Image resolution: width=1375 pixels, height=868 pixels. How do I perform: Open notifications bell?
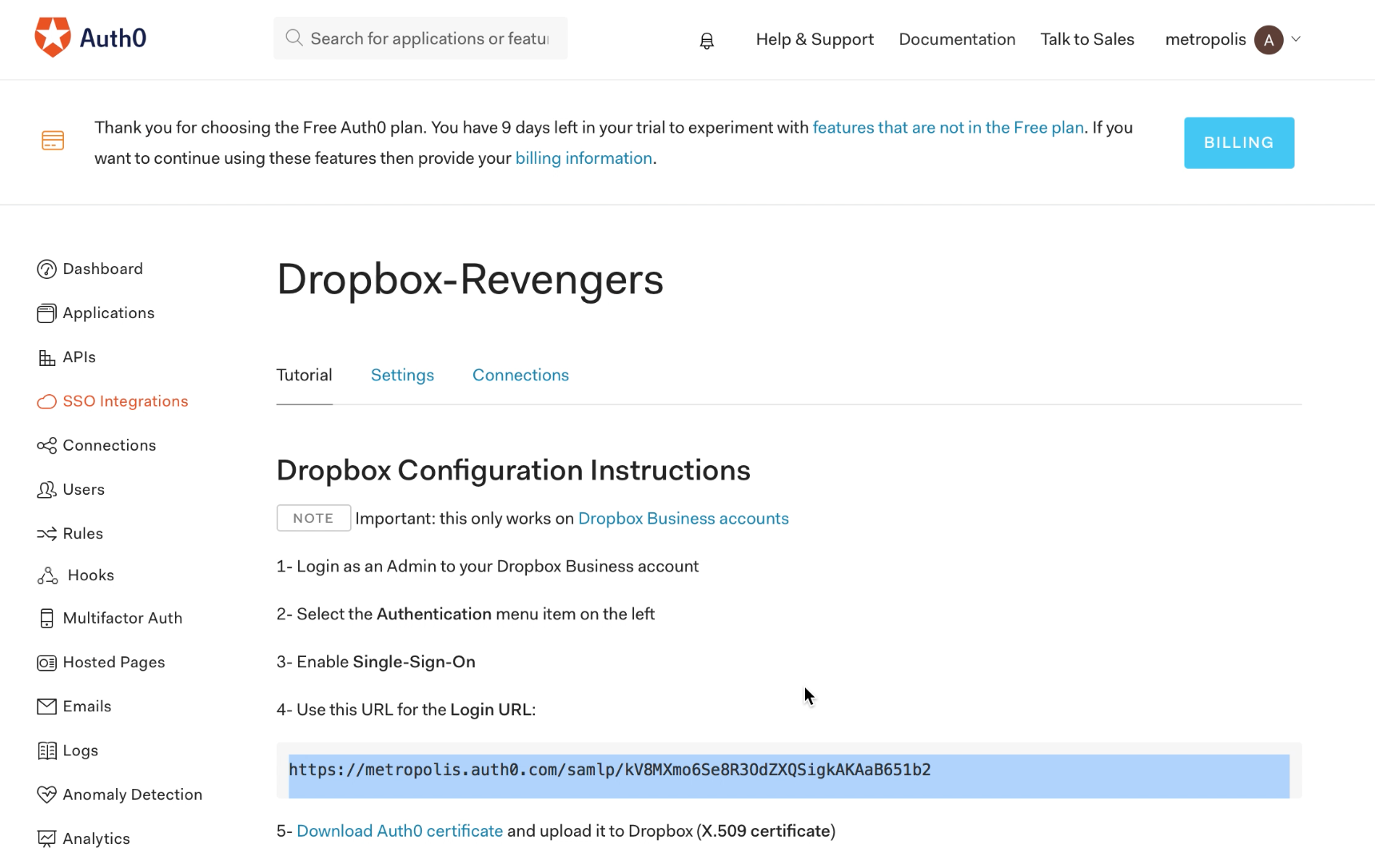(707, 41)
